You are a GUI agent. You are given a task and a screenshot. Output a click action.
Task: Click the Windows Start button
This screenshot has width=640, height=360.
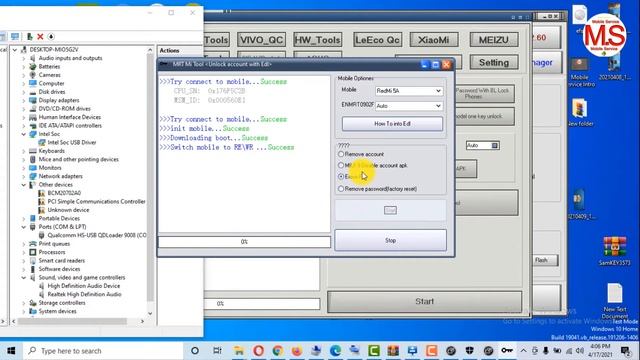click(x=11, y=351)
